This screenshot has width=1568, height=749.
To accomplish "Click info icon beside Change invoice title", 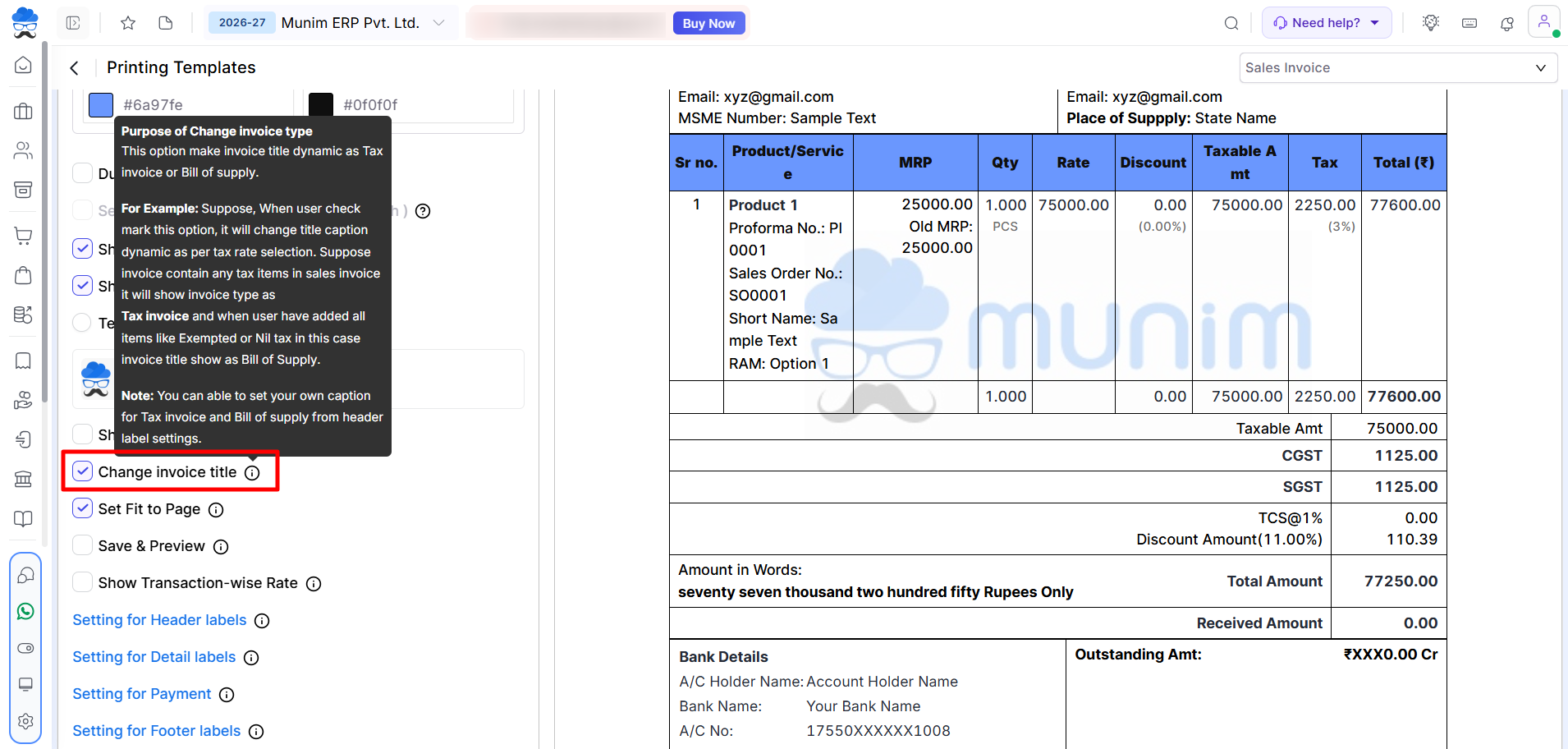I will click(252, 473).
